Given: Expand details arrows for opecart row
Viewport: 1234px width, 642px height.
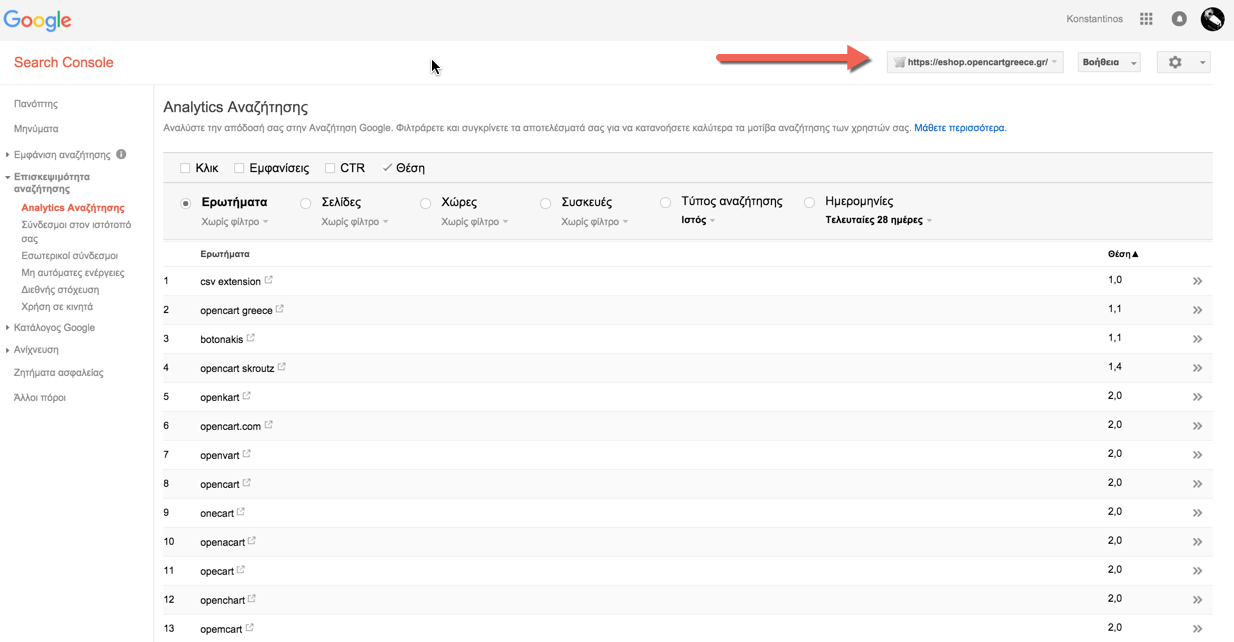Looking at the screenshot, I should (1197, 571).
